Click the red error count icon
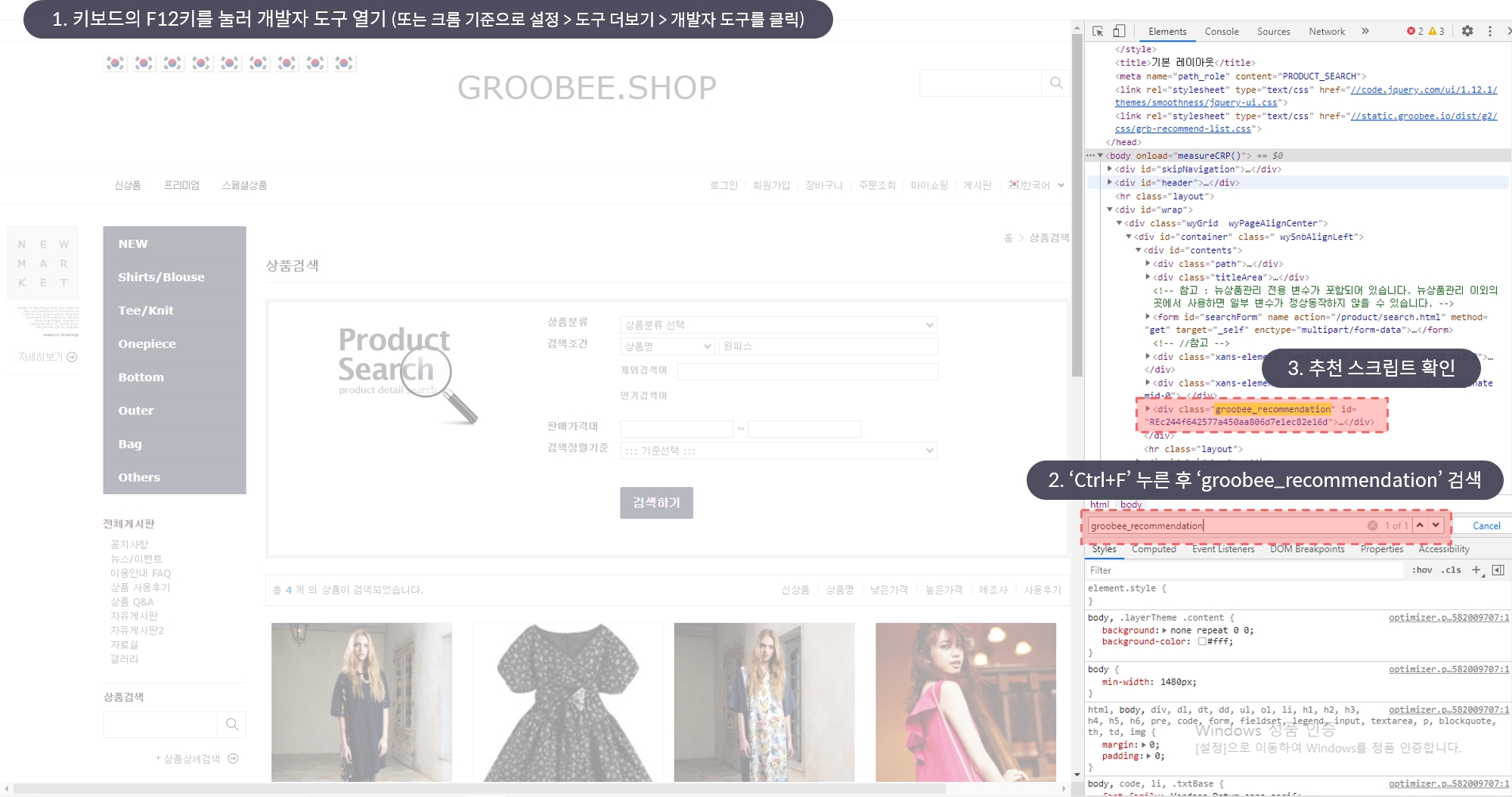1512x797 pixels. (1411, 31)
